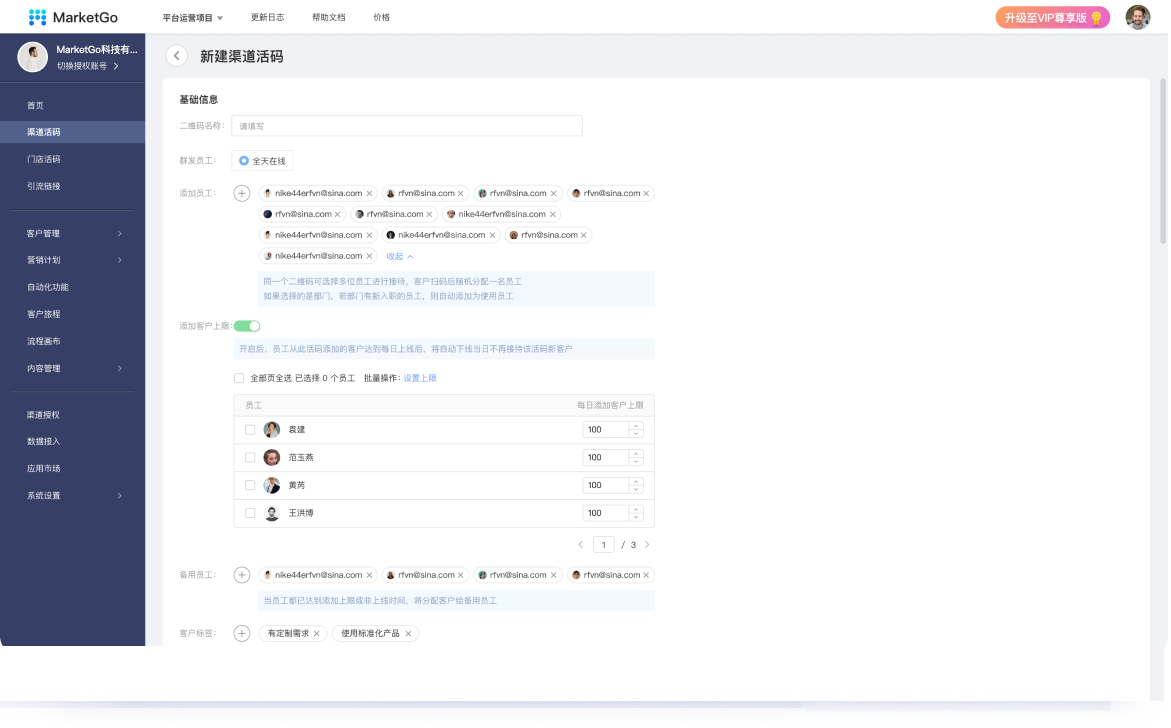Open the 平台运营项目 dropdown
This screenshot has width=1171, height=728.
(x=193, y=18)
